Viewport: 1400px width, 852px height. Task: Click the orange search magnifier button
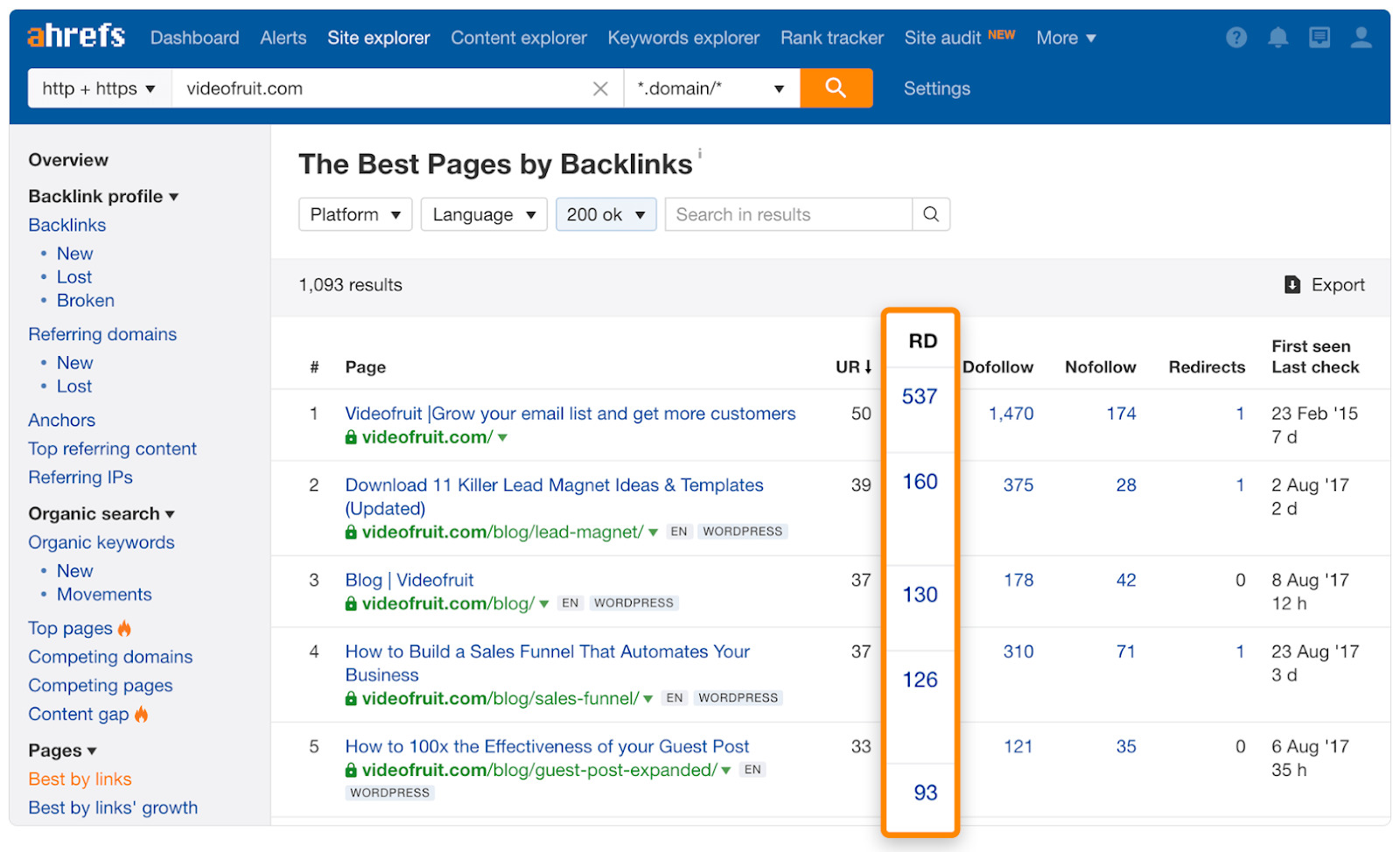[x=836, y=88]
